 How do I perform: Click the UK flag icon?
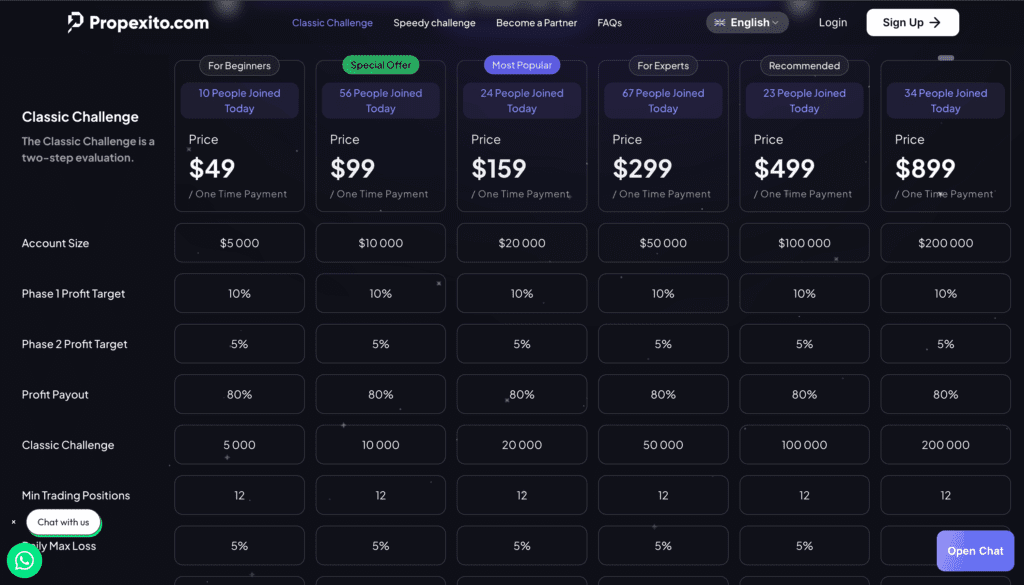(719, 23)
